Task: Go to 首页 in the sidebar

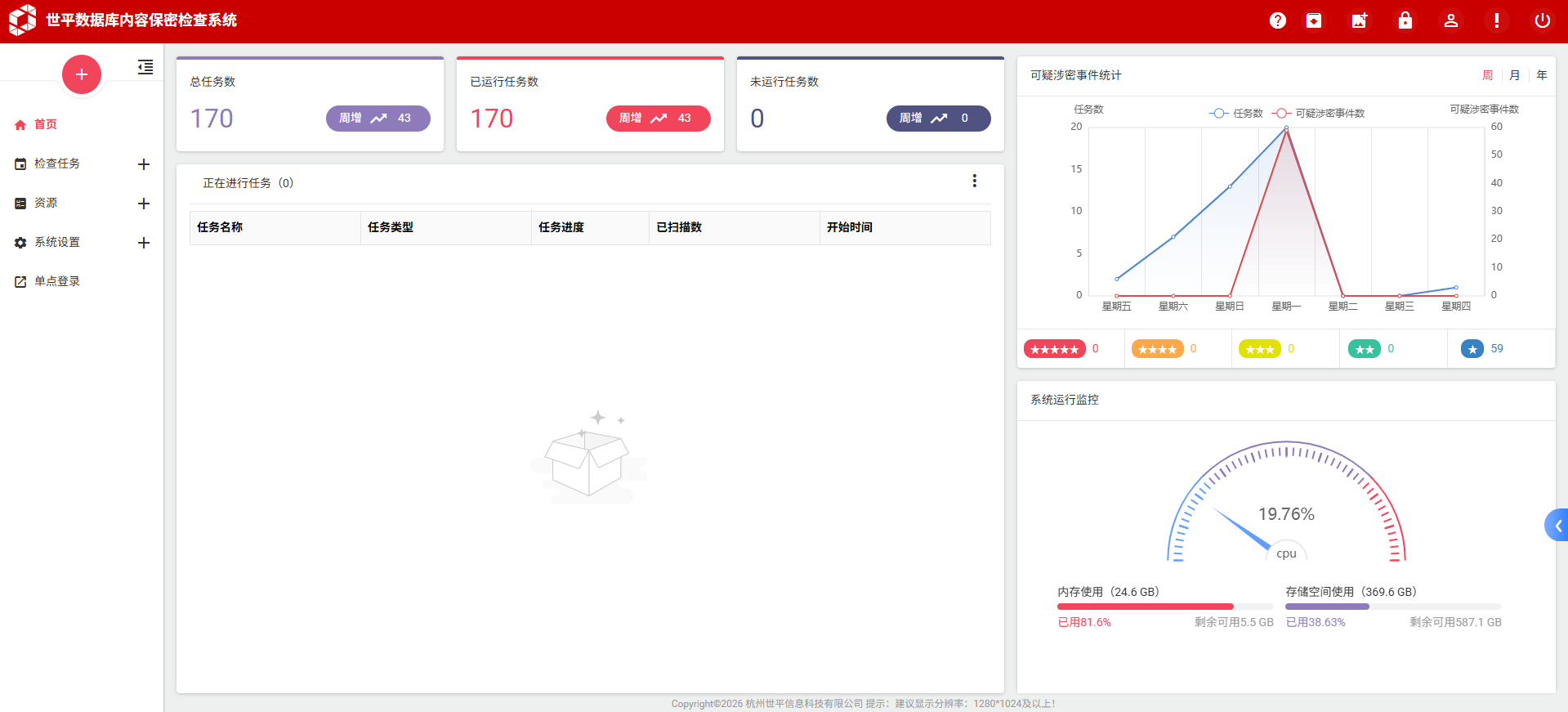Action: coord(46,124)
